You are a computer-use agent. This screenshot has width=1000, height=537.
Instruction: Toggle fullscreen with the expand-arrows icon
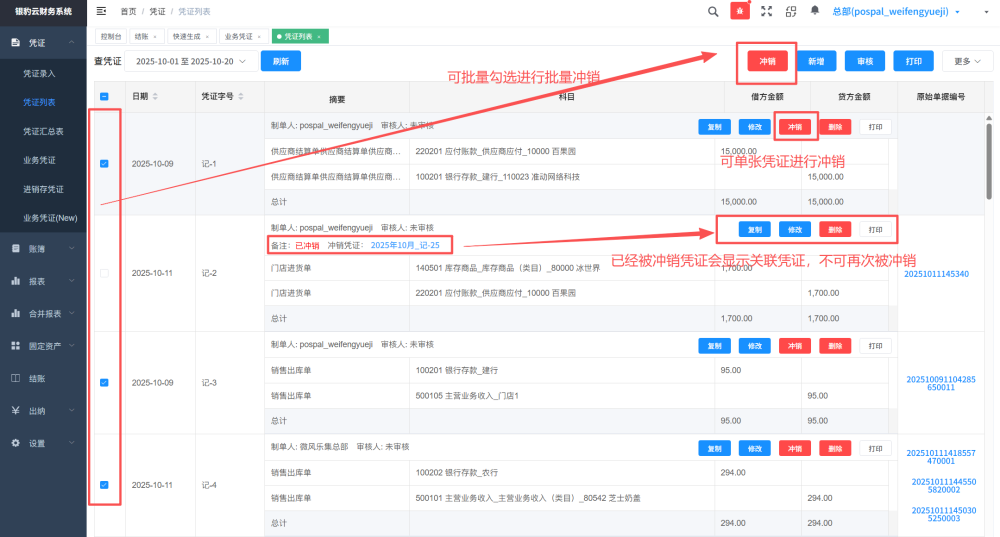pyautogui.click(x=767, y=11)
